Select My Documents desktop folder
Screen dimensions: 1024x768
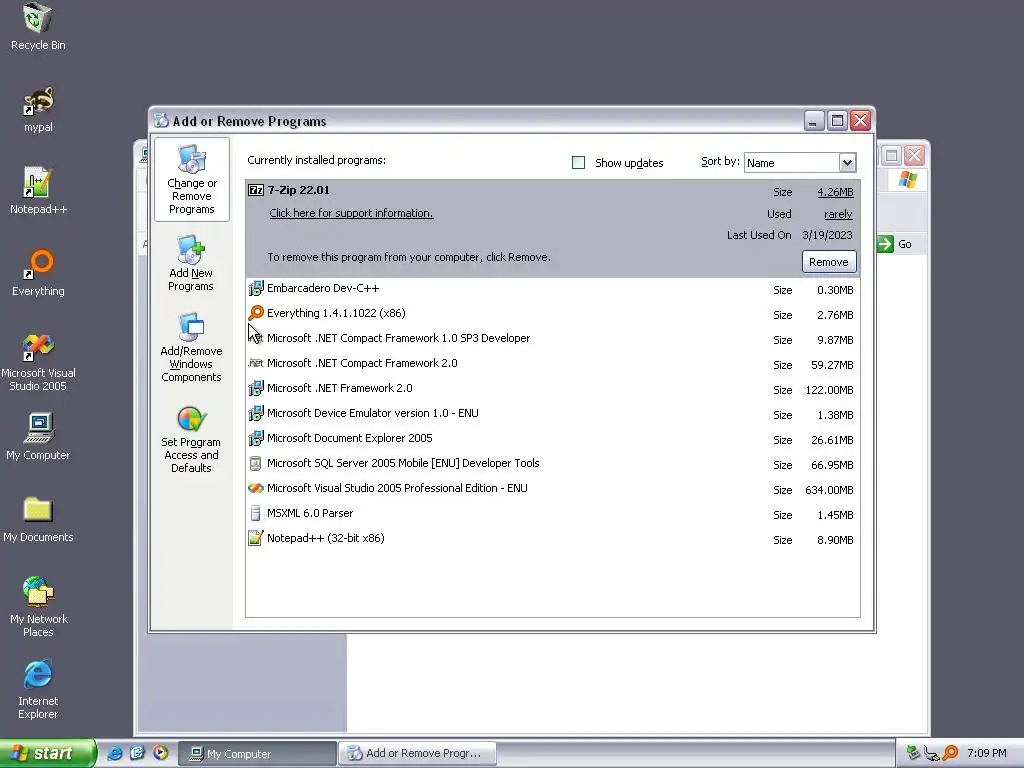[x=38, y=519]
